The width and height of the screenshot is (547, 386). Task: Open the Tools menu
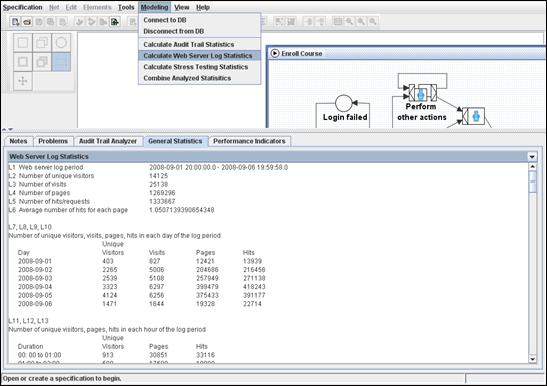pyautogui.click(x=126, y=7)
